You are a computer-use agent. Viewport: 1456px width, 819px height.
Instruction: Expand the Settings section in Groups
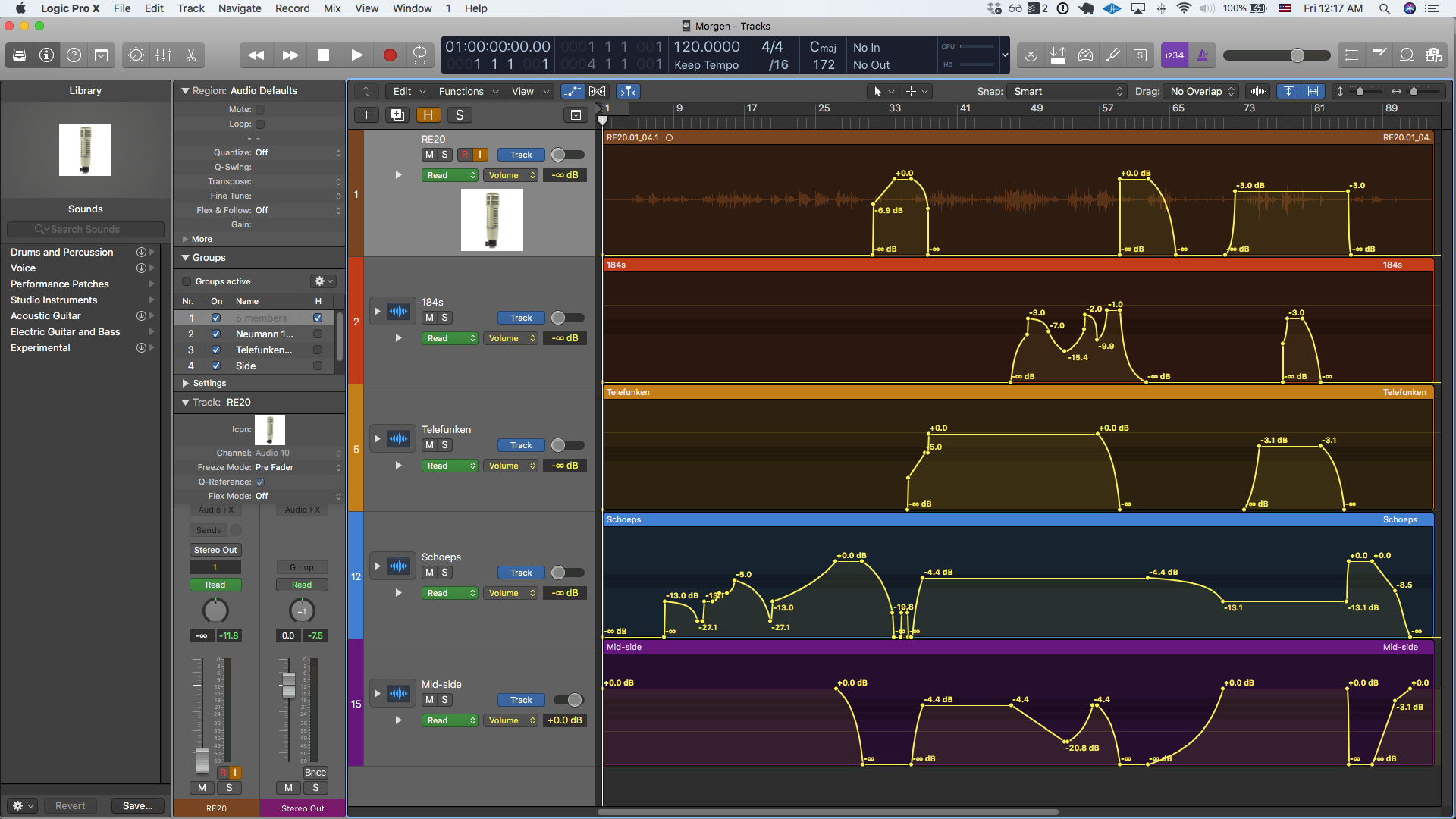pyautogui.click(x=185, y=383)
